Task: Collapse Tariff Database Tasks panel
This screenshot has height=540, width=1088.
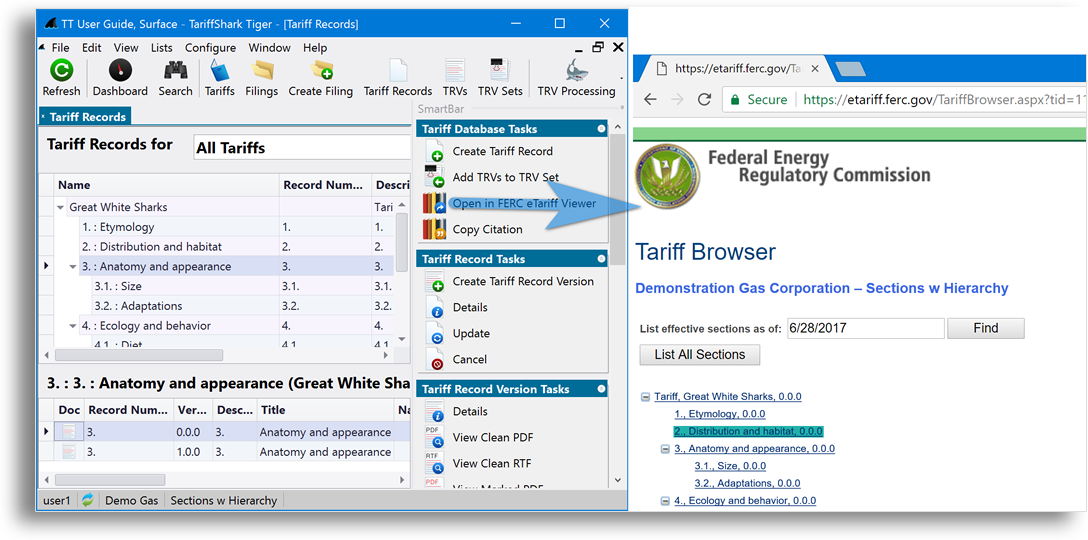Action: [601, 129]
